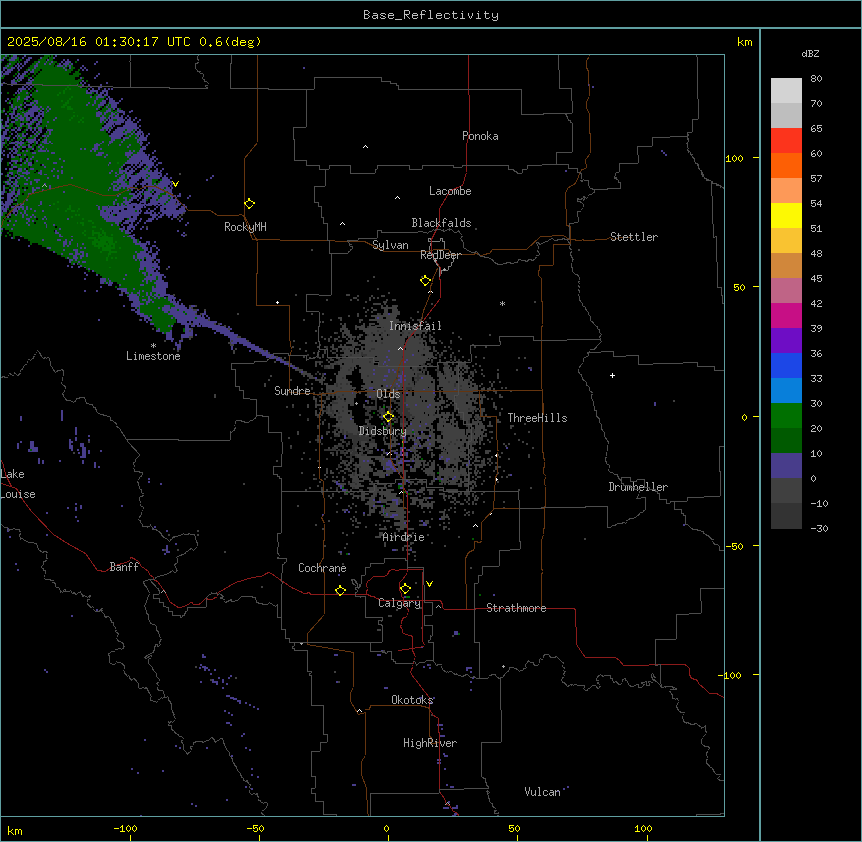Click the Sylvan label on the map
862x842 pixels.
(390, 245)
